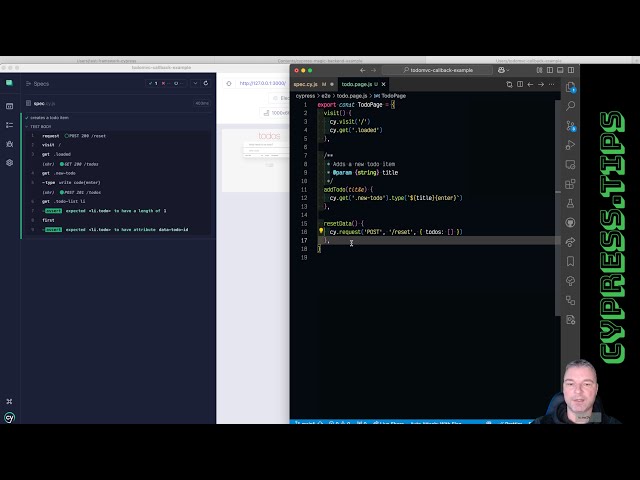Open the Run and Debug icon
The width and height of the screenshot is (640, 480).
pyautogui.click(x=571, y=145)
